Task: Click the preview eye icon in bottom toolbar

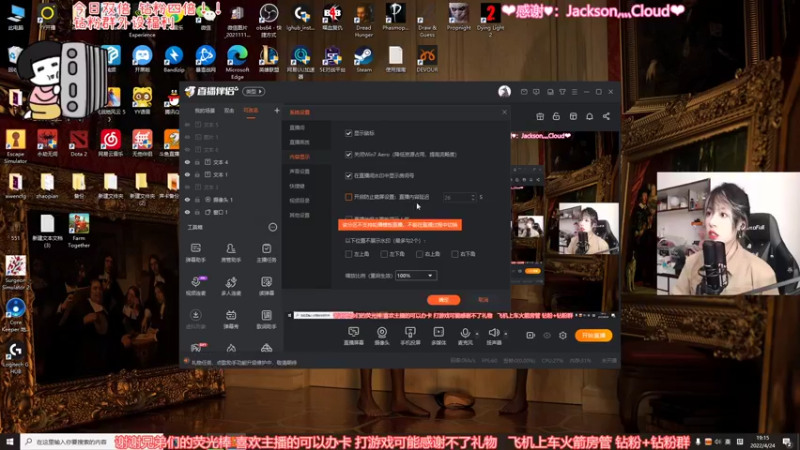Action: pyautogui.click(x=547, y=335)
